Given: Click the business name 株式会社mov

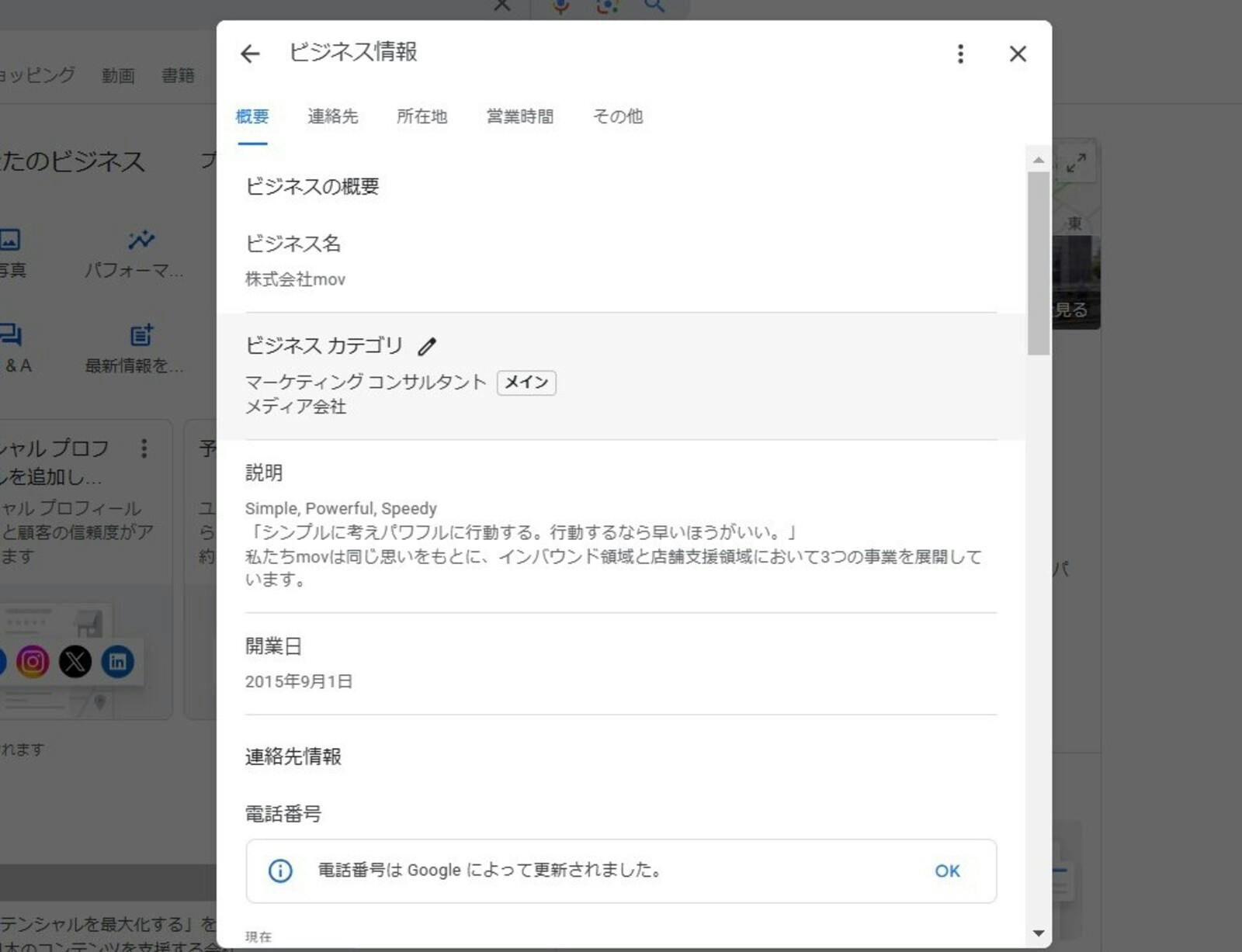Looking at the screenshot, I should tap(295, 279).
